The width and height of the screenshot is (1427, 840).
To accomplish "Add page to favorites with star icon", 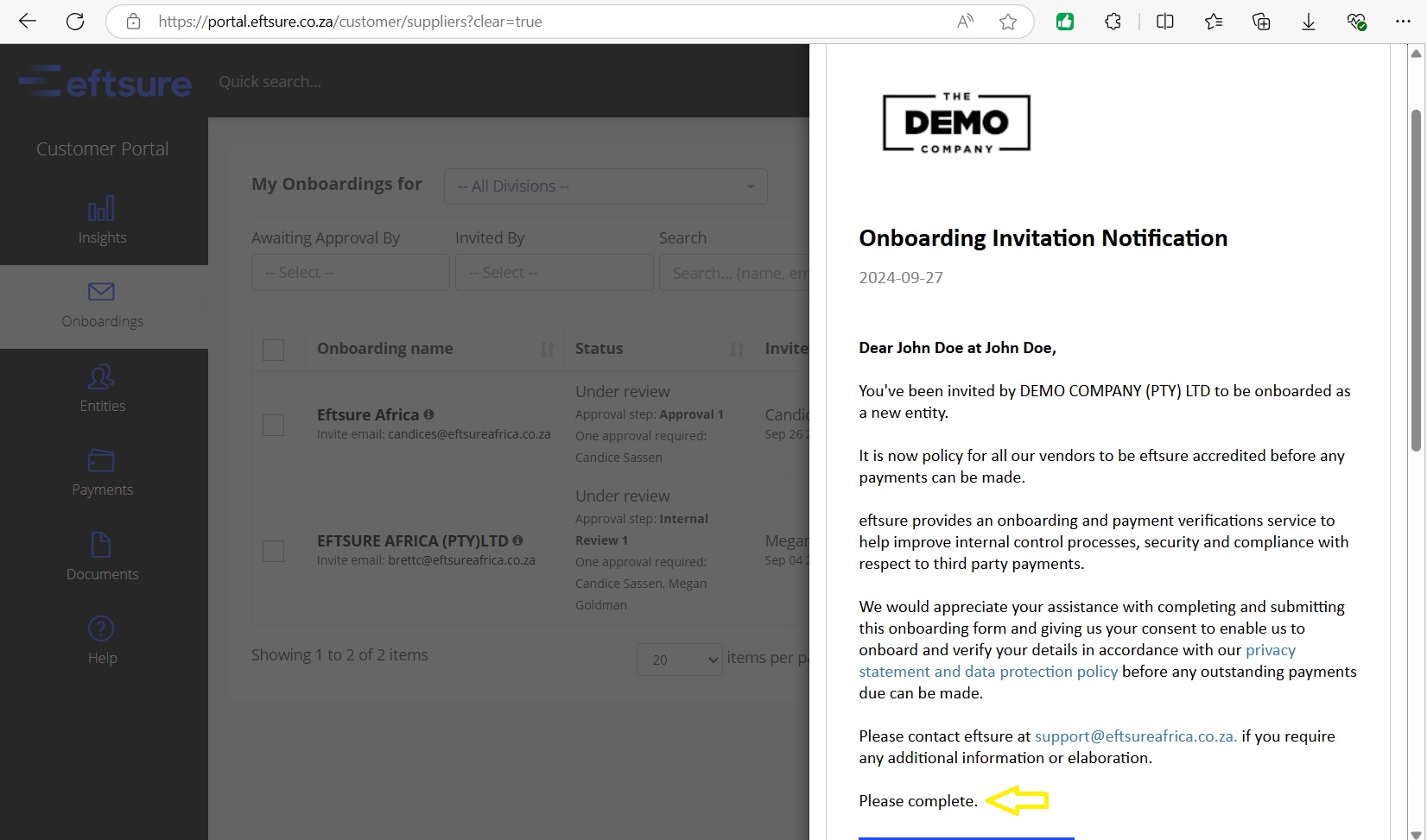I will [x=1007, y=22].
